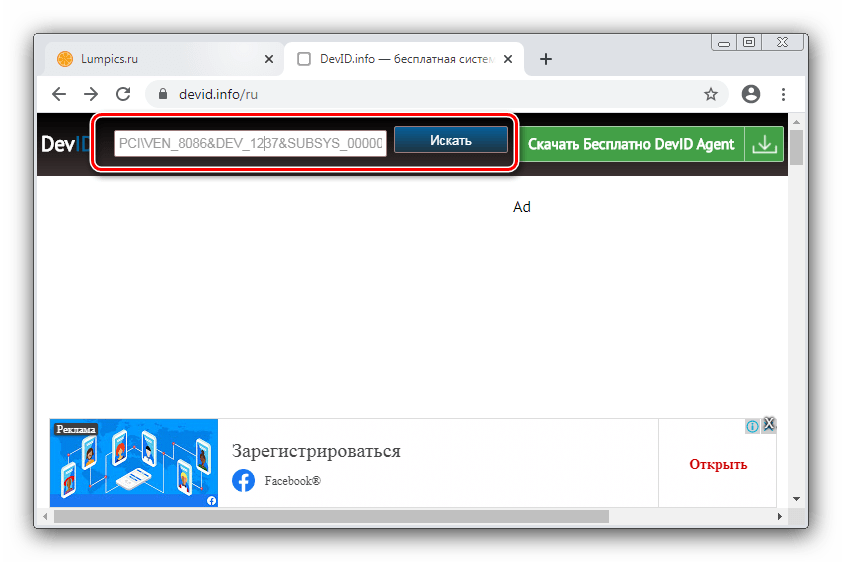Close the ad banner with X
The image size is (842, 562).
click(x=769, y=424)
